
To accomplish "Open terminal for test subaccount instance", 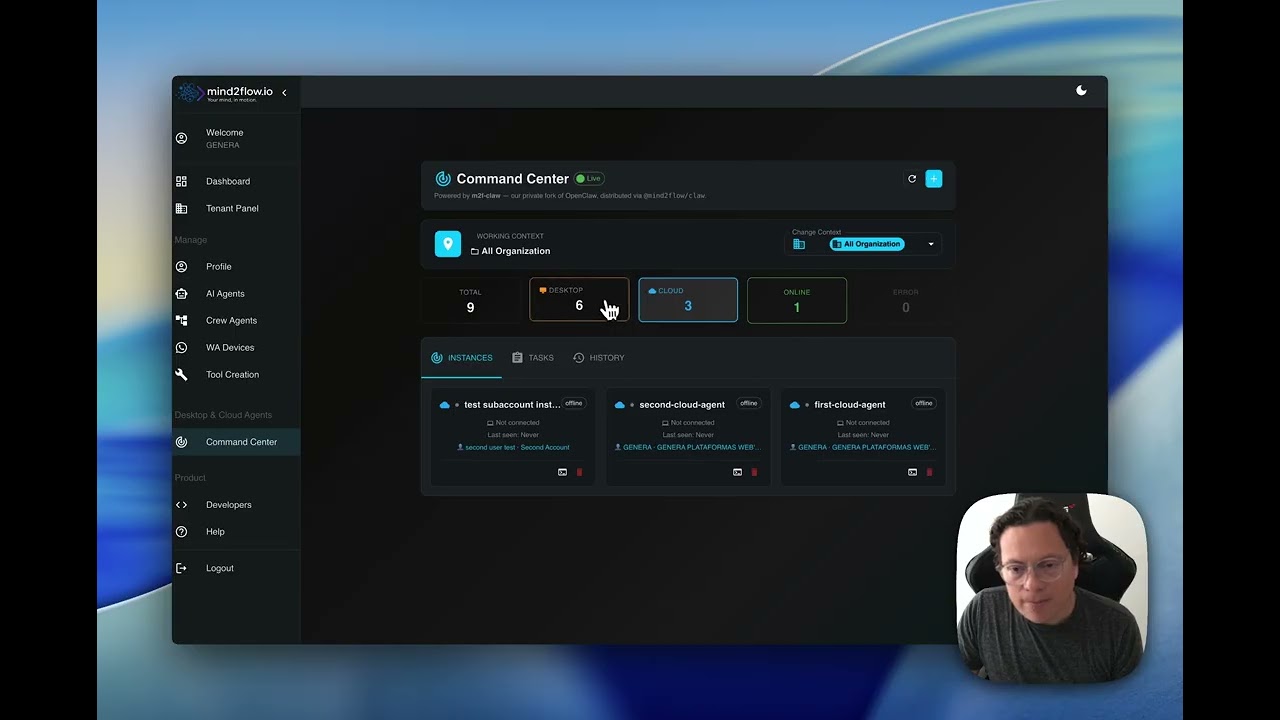I will (x=562, y=472).
